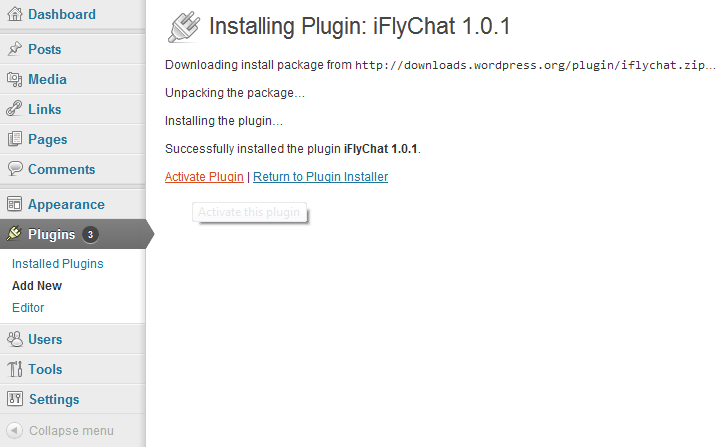This screenshot has width=728, height=447.
Task: Click the Links chain icon
Action: (x=14, y=109)
